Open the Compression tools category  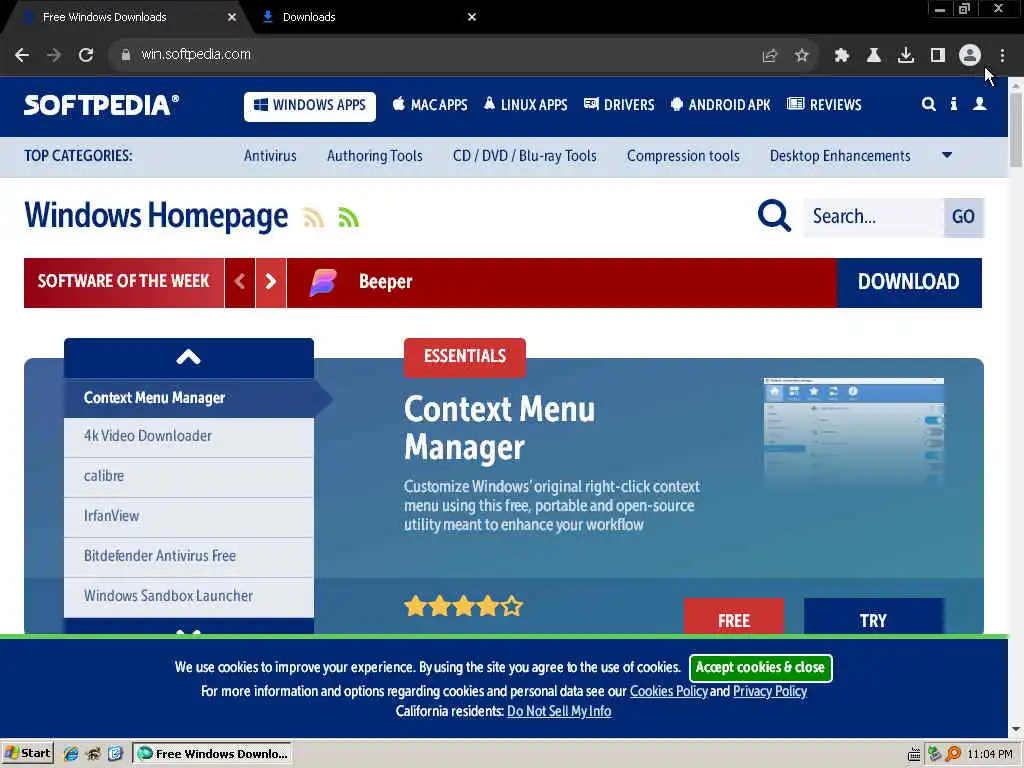click(x=683, y=156)
